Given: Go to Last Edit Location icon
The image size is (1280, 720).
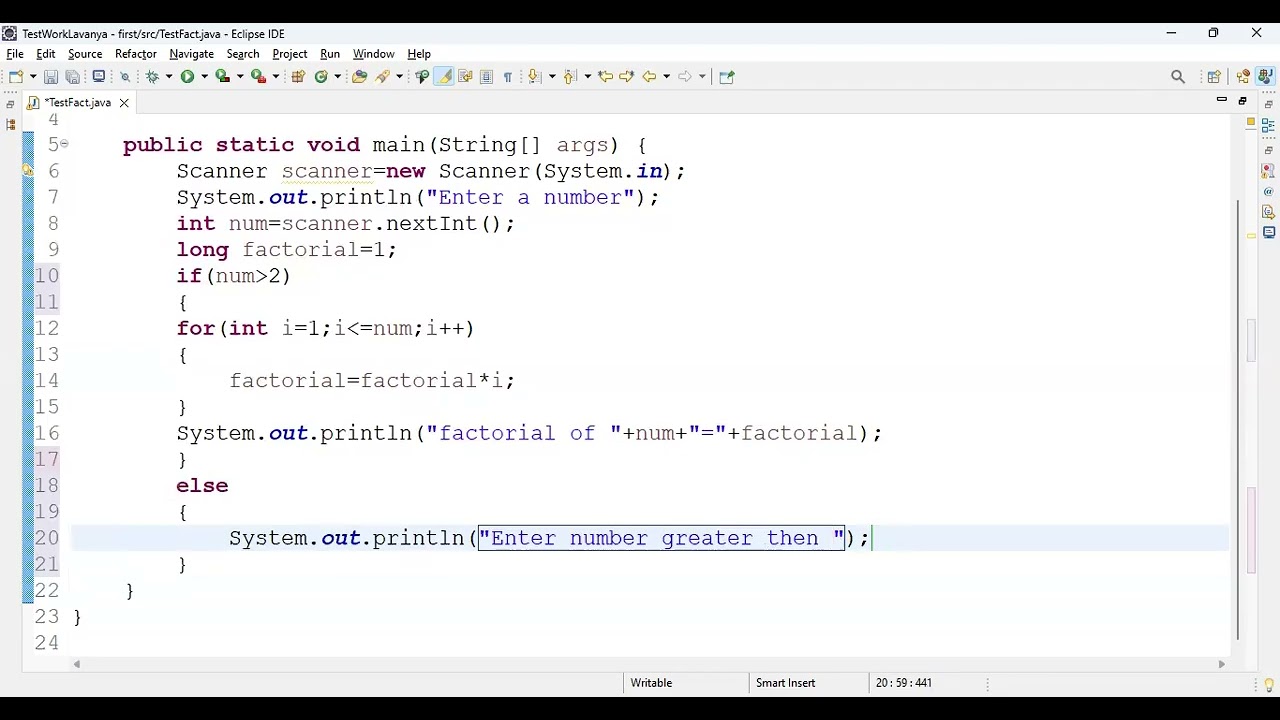Looking at the screenshot, I should click(x=605, y=76).
